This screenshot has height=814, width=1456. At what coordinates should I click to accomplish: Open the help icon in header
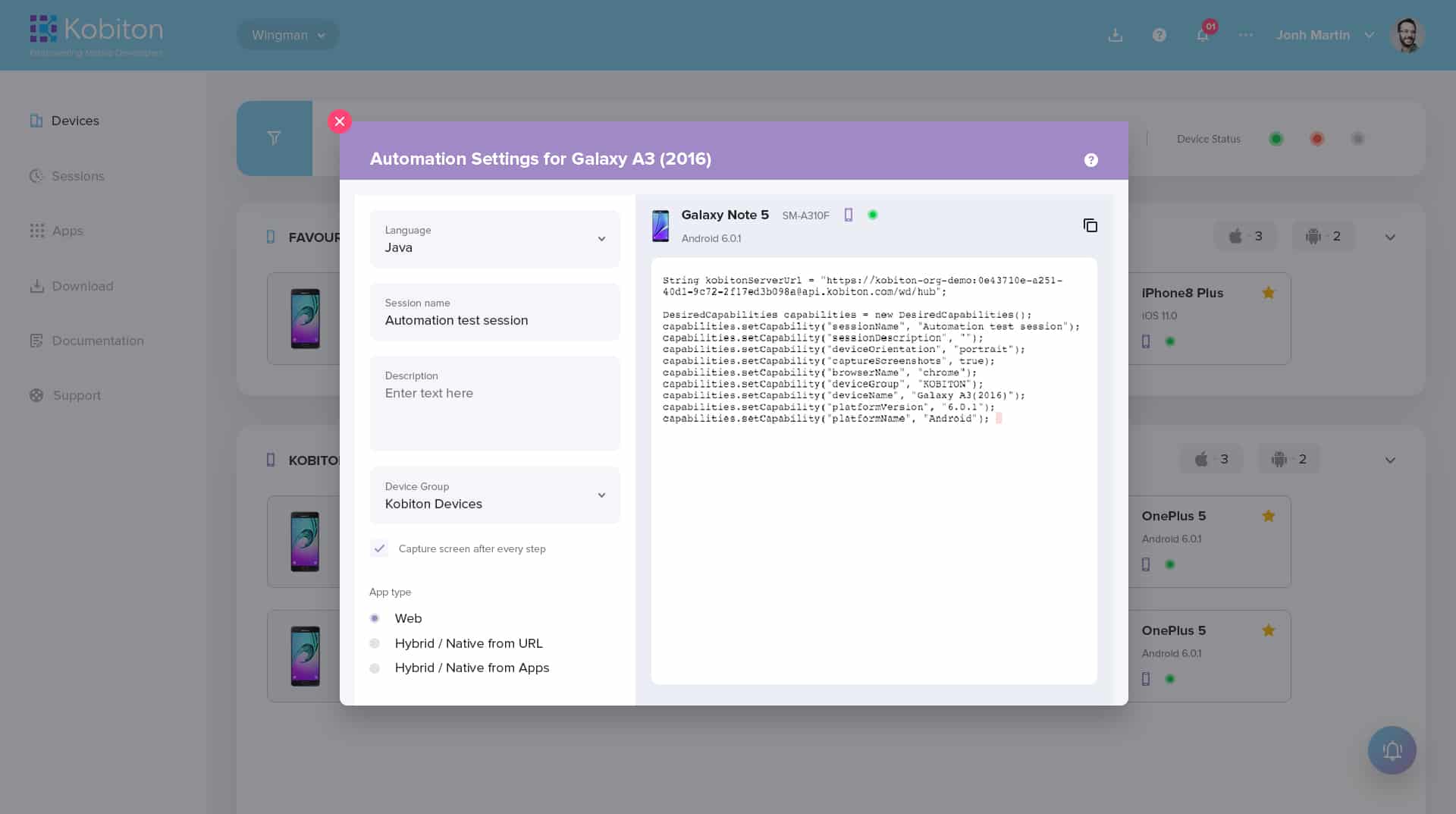pyautogui.click(x=1159, y=35)
